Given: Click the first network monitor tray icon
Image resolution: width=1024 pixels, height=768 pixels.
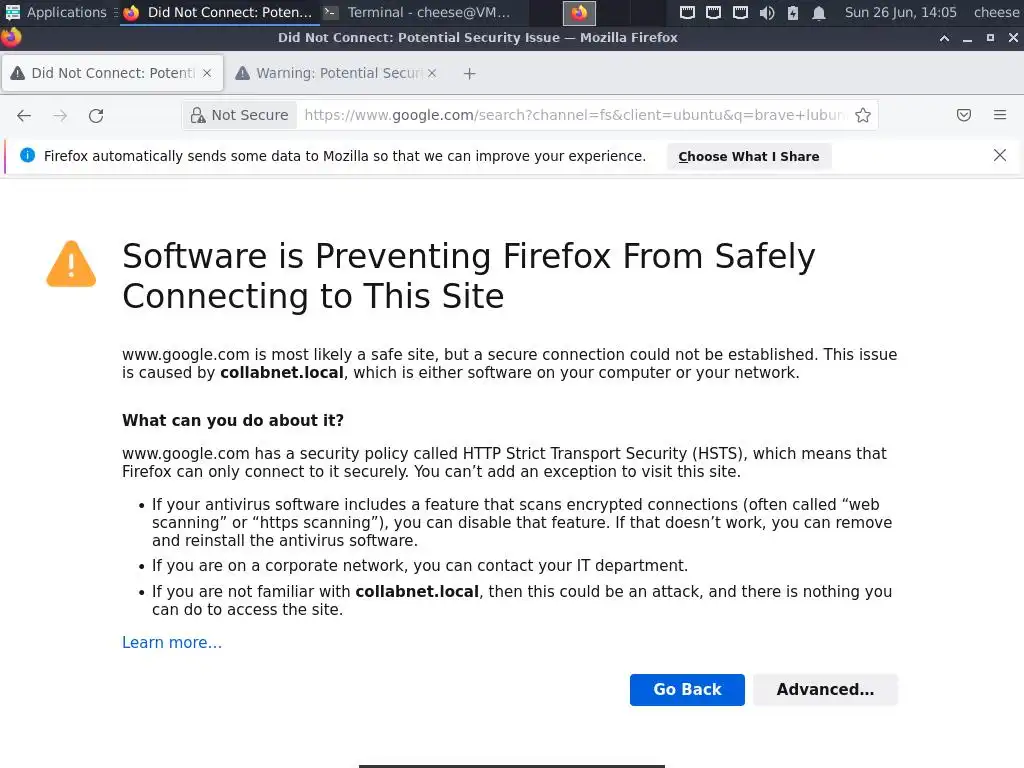Looking at the screenshot, I should [x=687, y=12].
